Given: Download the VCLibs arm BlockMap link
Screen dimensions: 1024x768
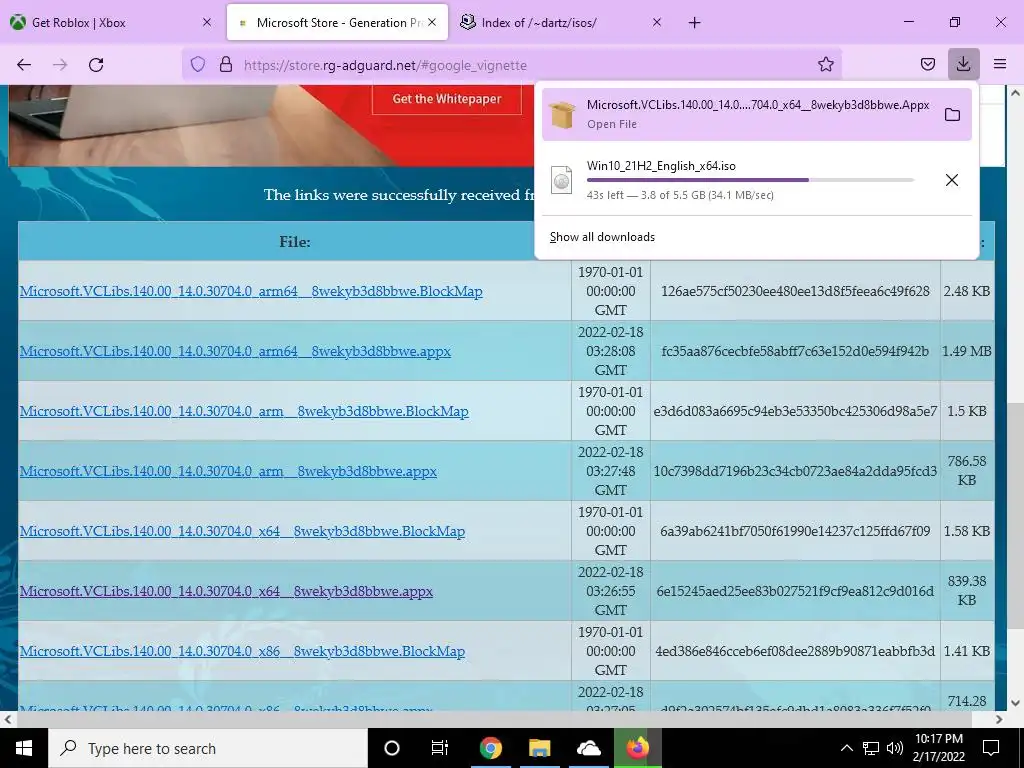Looking at the screenshot, I should coord(244,411).
